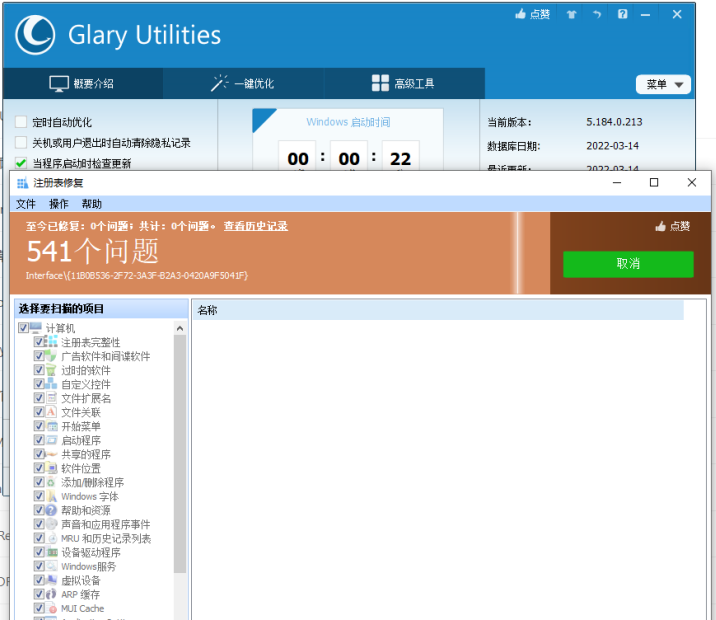716x620 pixels.
Task: Switch to 高级工具 tab
Action: (x=404, y=84)
